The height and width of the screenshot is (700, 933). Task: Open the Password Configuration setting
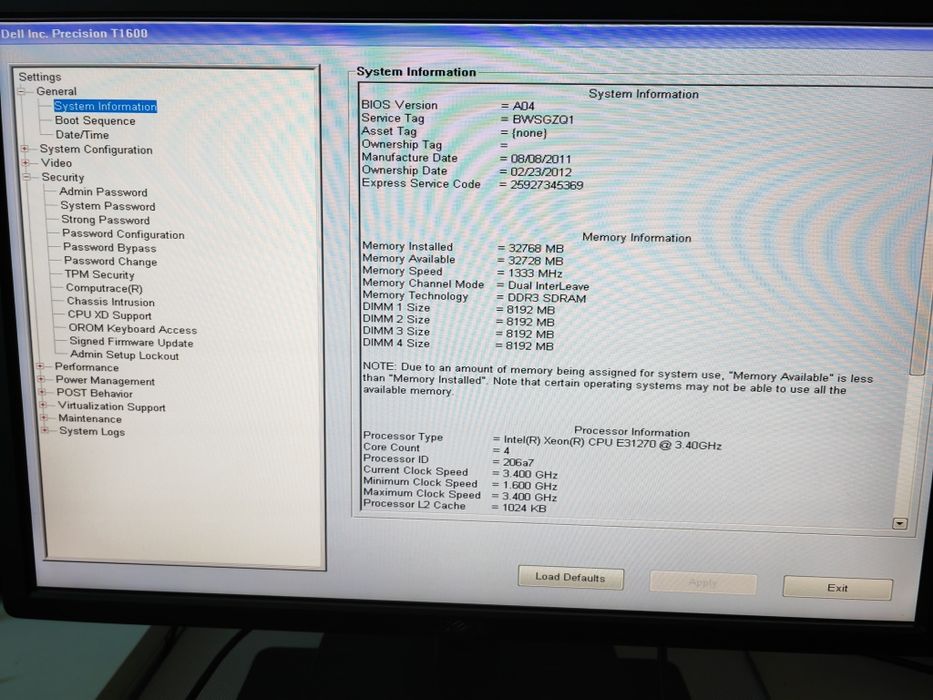123,234
